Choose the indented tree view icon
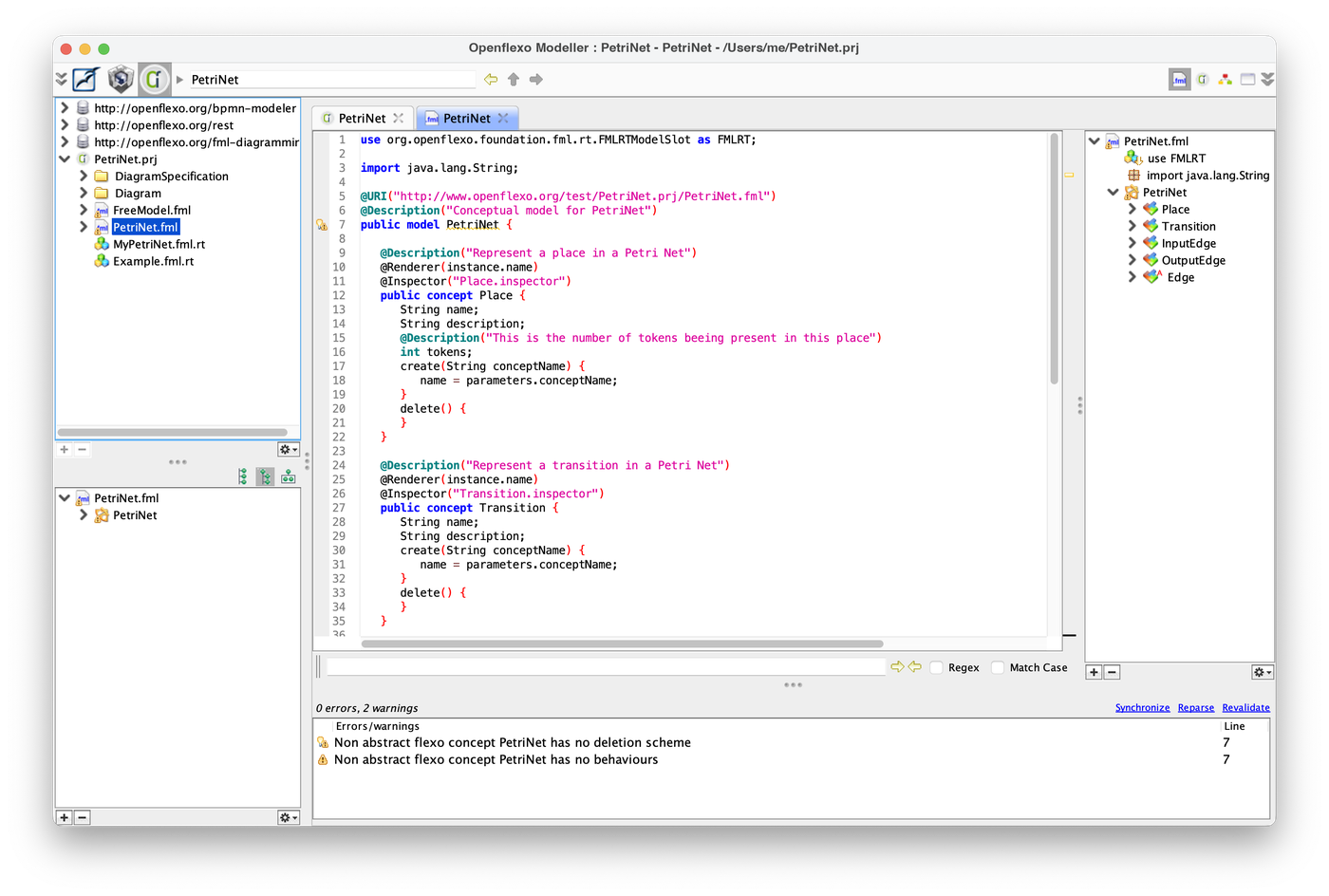The width and height of the screenshot is (1329, 896). [x=266, y=476]
